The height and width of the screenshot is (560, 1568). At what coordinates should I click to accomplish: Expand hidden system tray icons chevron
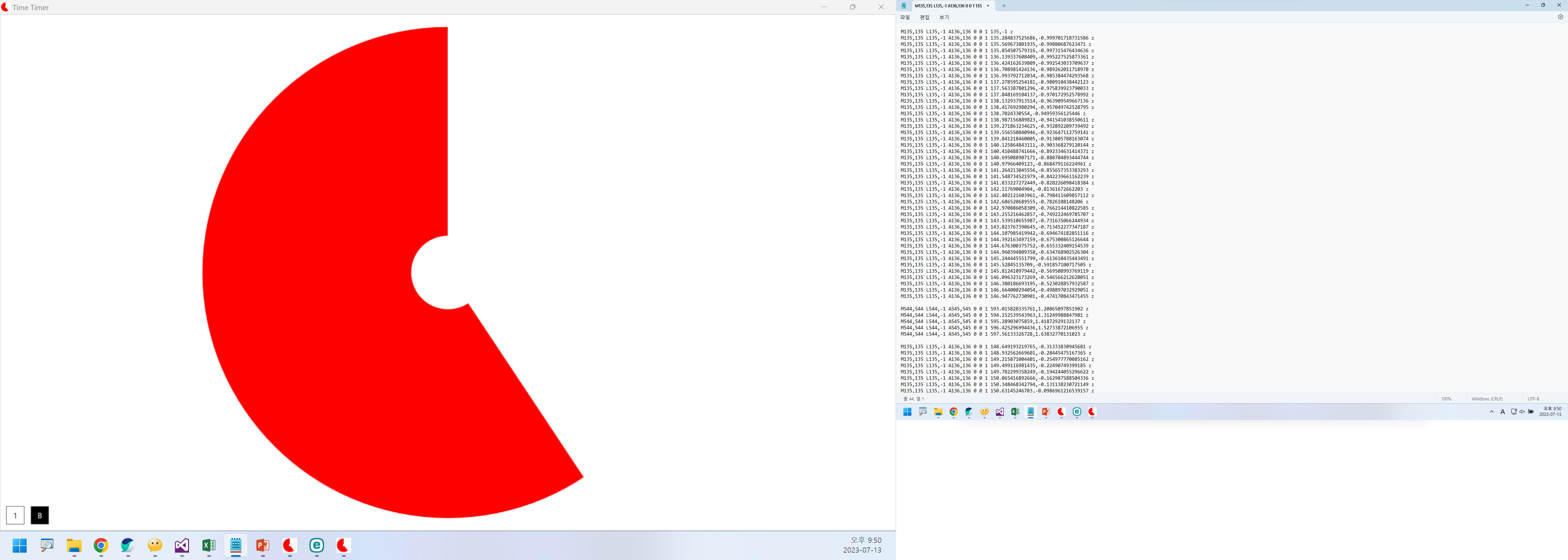click(1491, 412)
